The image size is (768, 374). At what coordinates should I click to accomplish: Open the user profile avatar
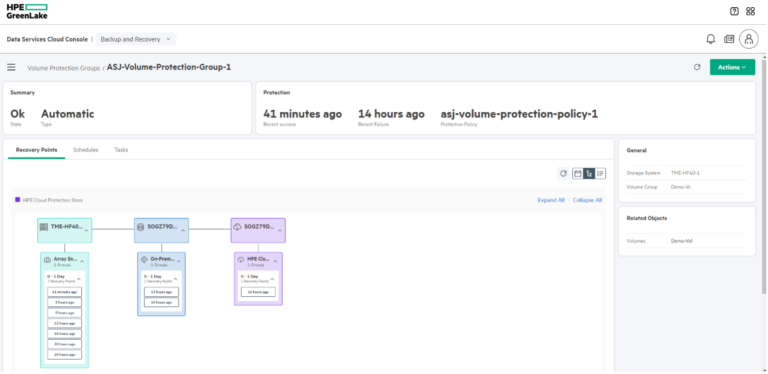pyautogui.click(x=749, y=39)
